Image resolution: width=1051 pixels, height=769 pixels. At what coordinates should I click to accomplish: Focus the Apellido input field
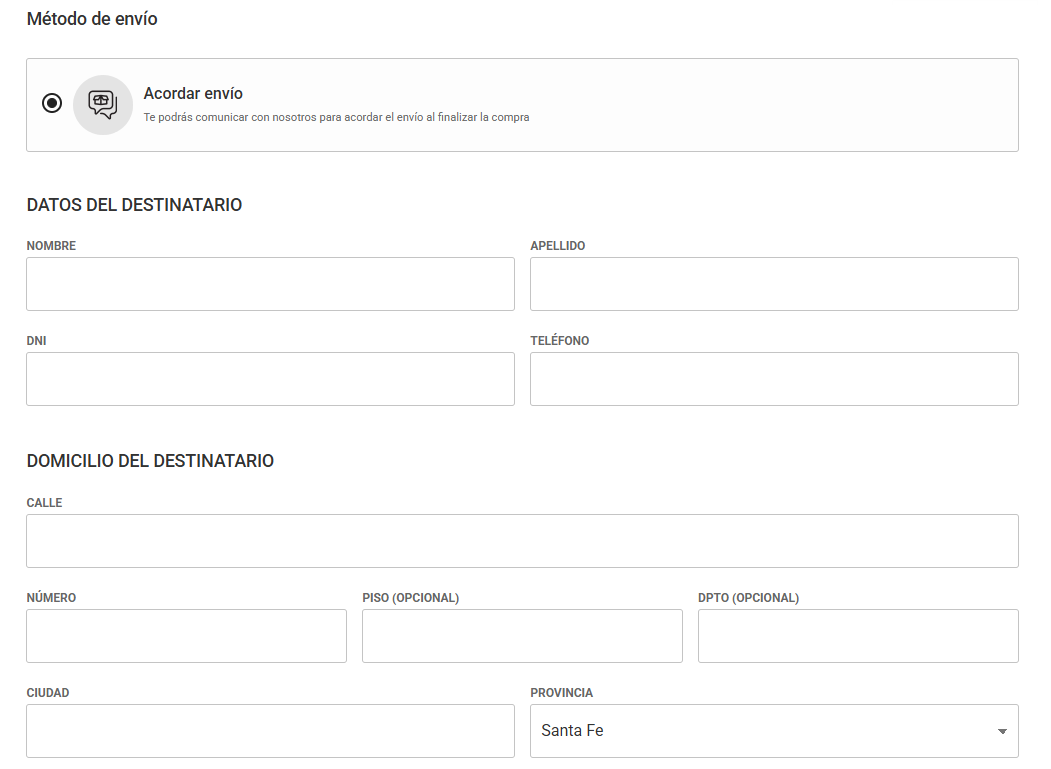[x=774, y=284]
